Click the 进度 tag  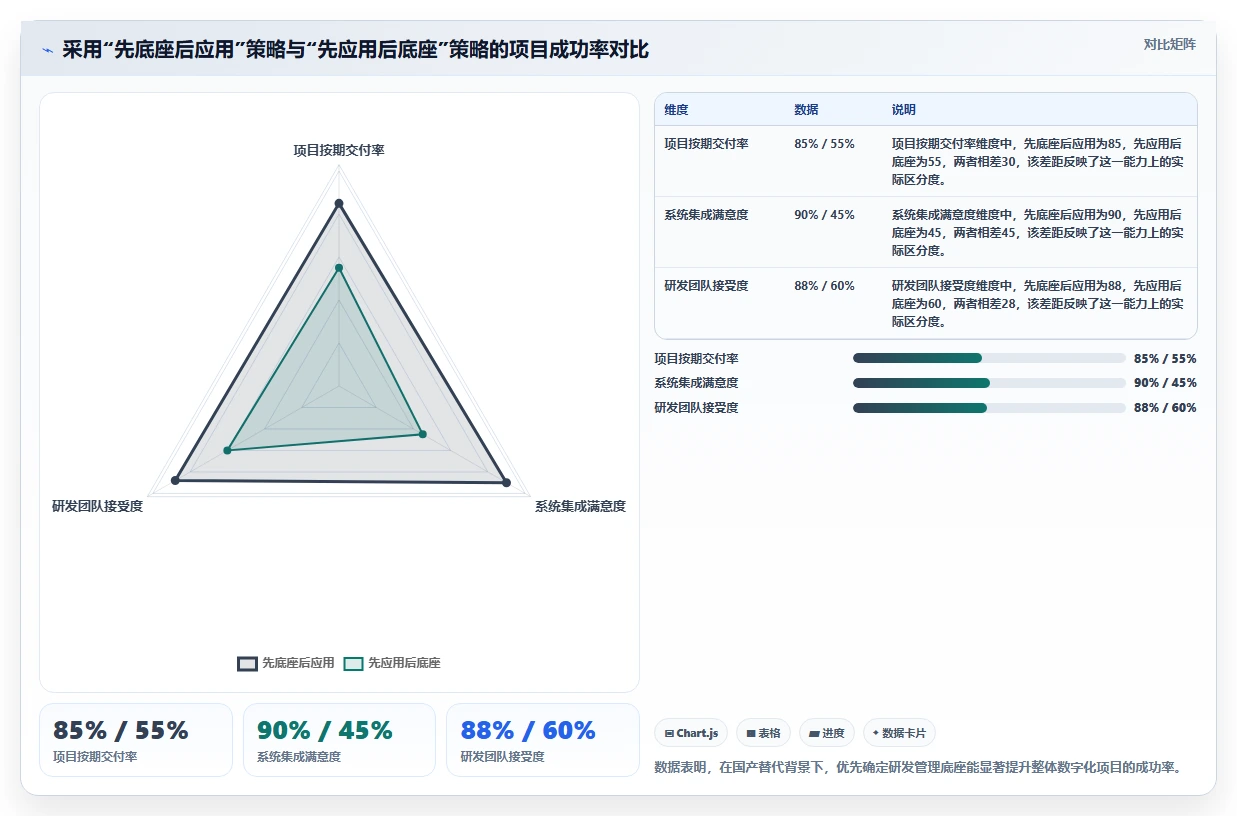pos(827,733)
